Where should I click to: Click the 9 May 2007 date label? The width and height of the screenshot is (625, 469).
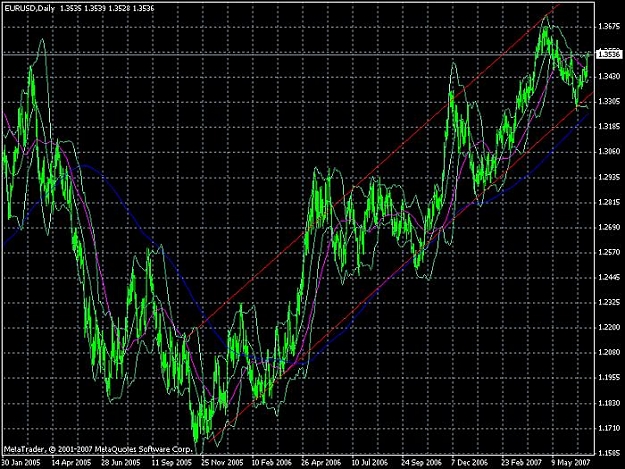(x=571, y=463)
